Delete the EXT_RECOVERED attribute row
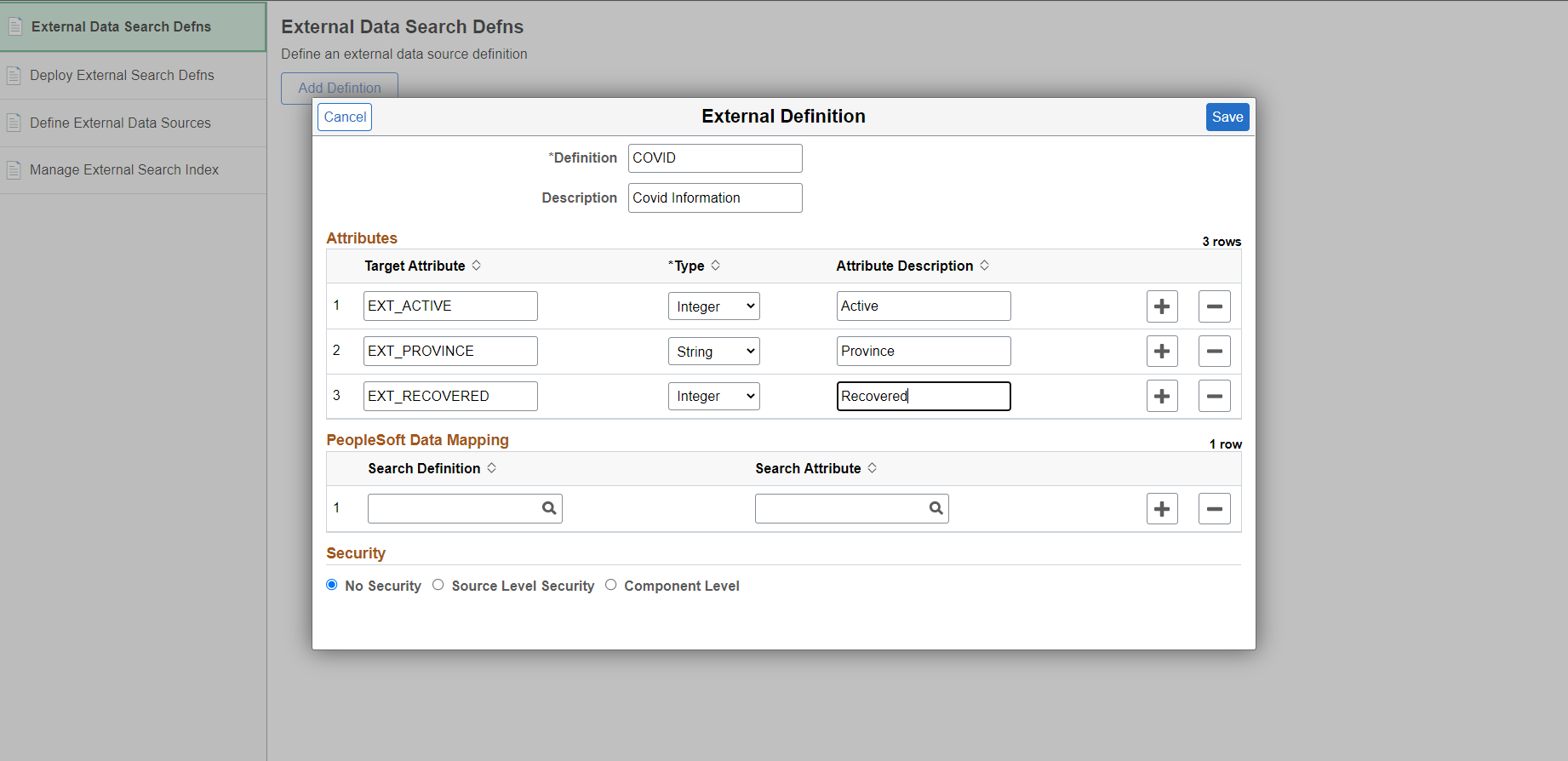 coord(1214,397)
